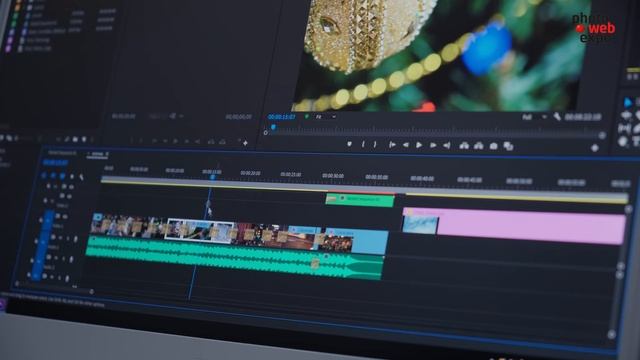Viewport: 640px width, 360px height.
Task: Click the Extract button in Program monitor
Action: [478, 146]
